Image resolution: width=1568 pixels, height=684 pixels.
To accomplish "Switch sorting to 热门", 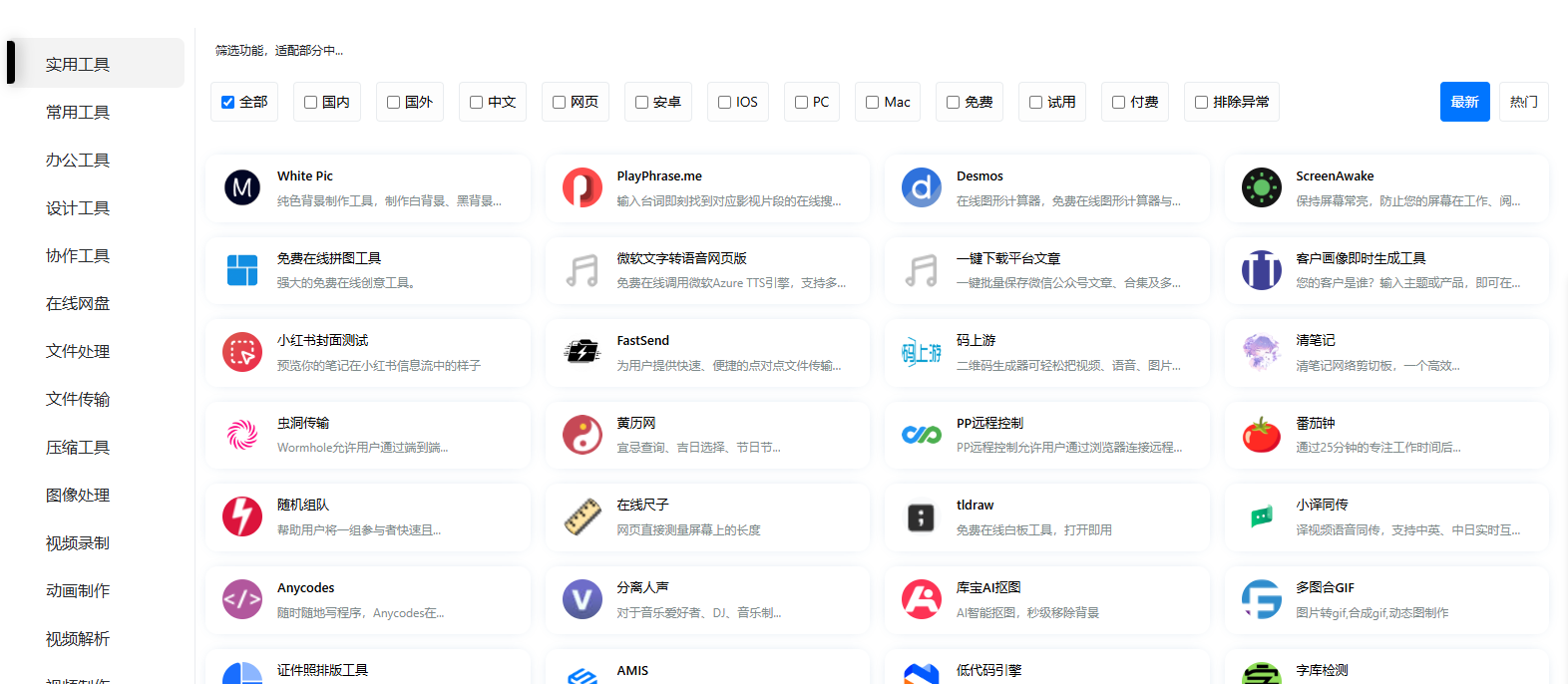I will point(1523,102).
